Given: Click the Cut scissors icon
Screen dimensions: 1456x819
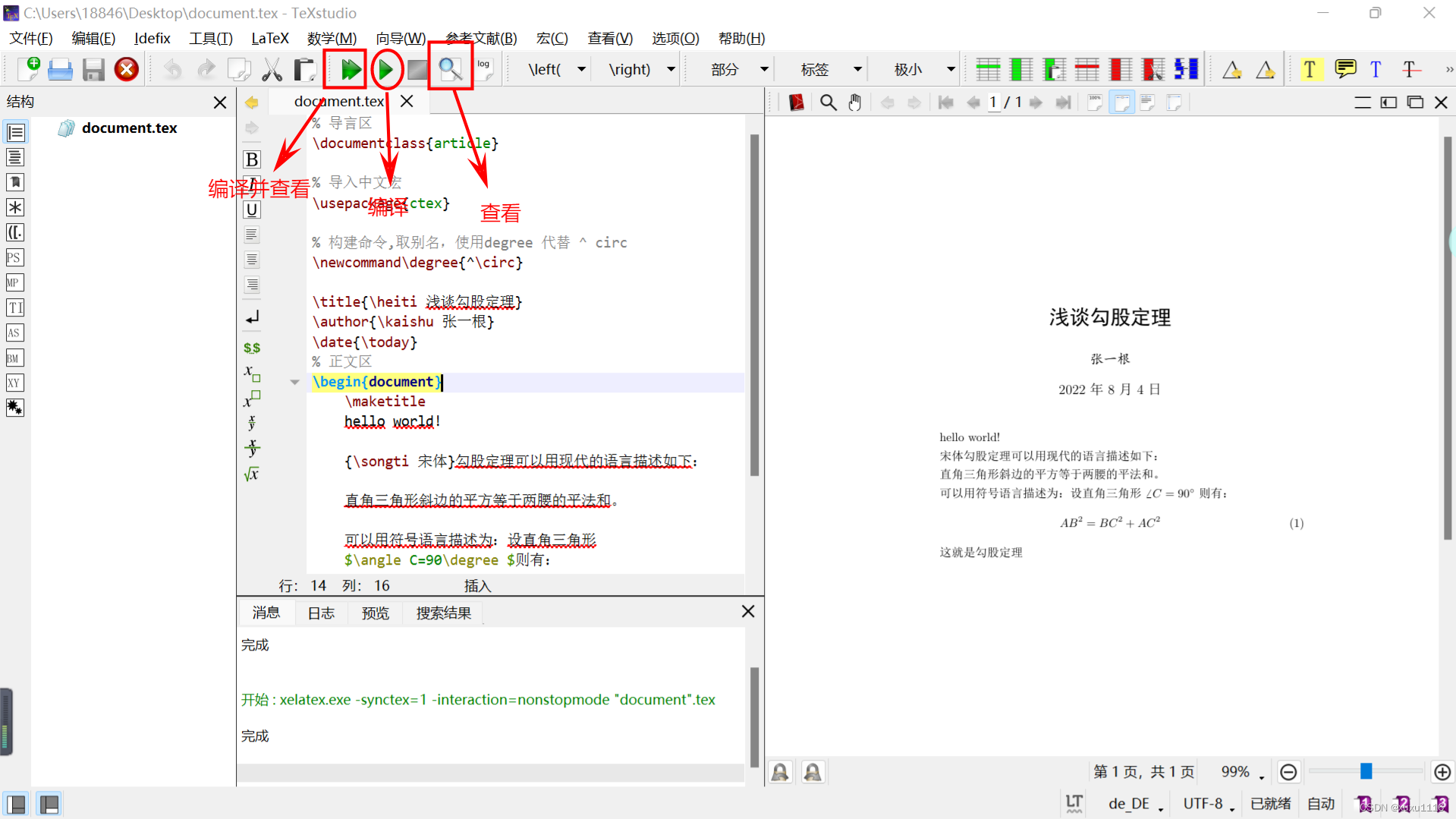Looking at the screenshot, I should click(272, 70).
